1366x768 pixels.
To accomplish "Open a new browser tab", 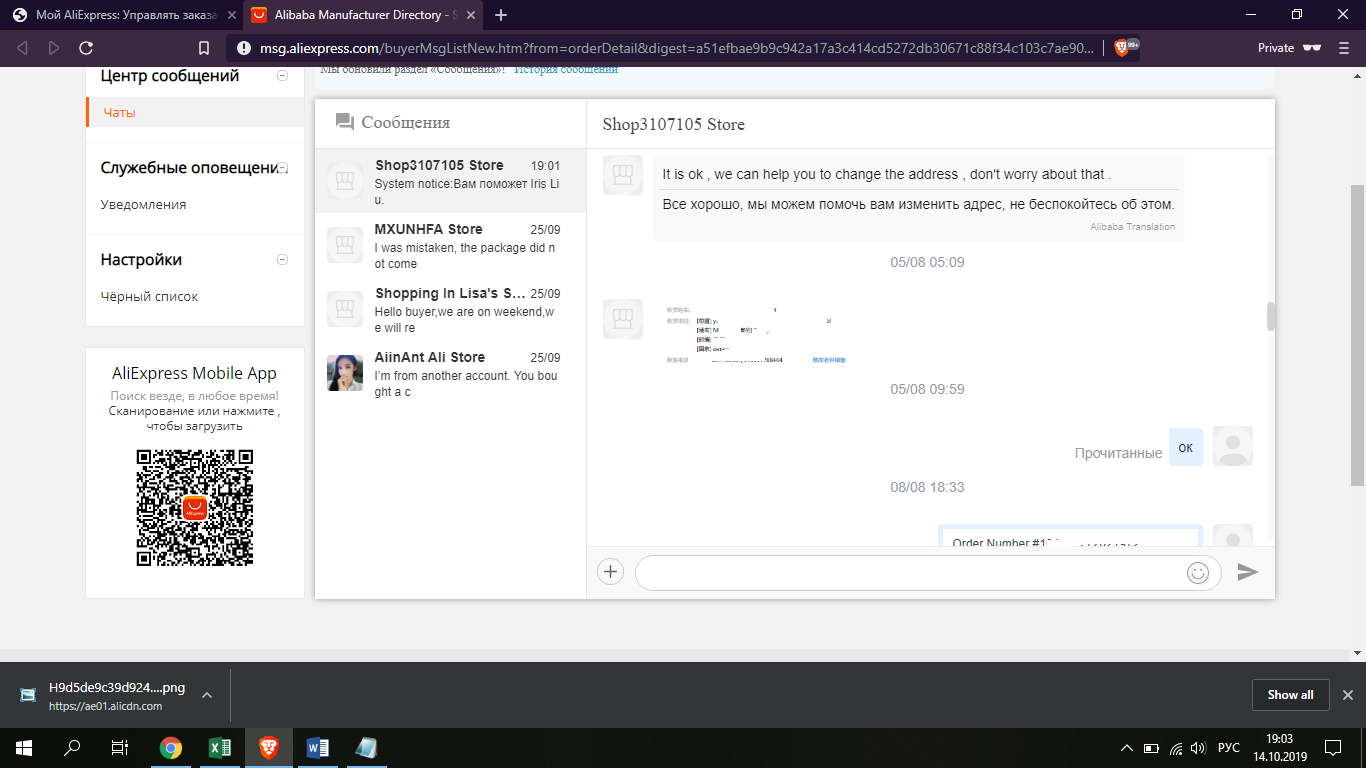I will click(501, 15).
